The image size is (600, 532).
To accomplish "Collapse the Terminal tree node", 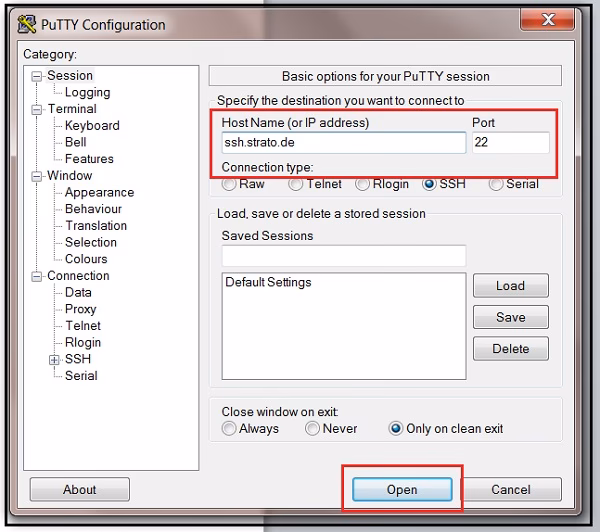I will click(37, 109).
